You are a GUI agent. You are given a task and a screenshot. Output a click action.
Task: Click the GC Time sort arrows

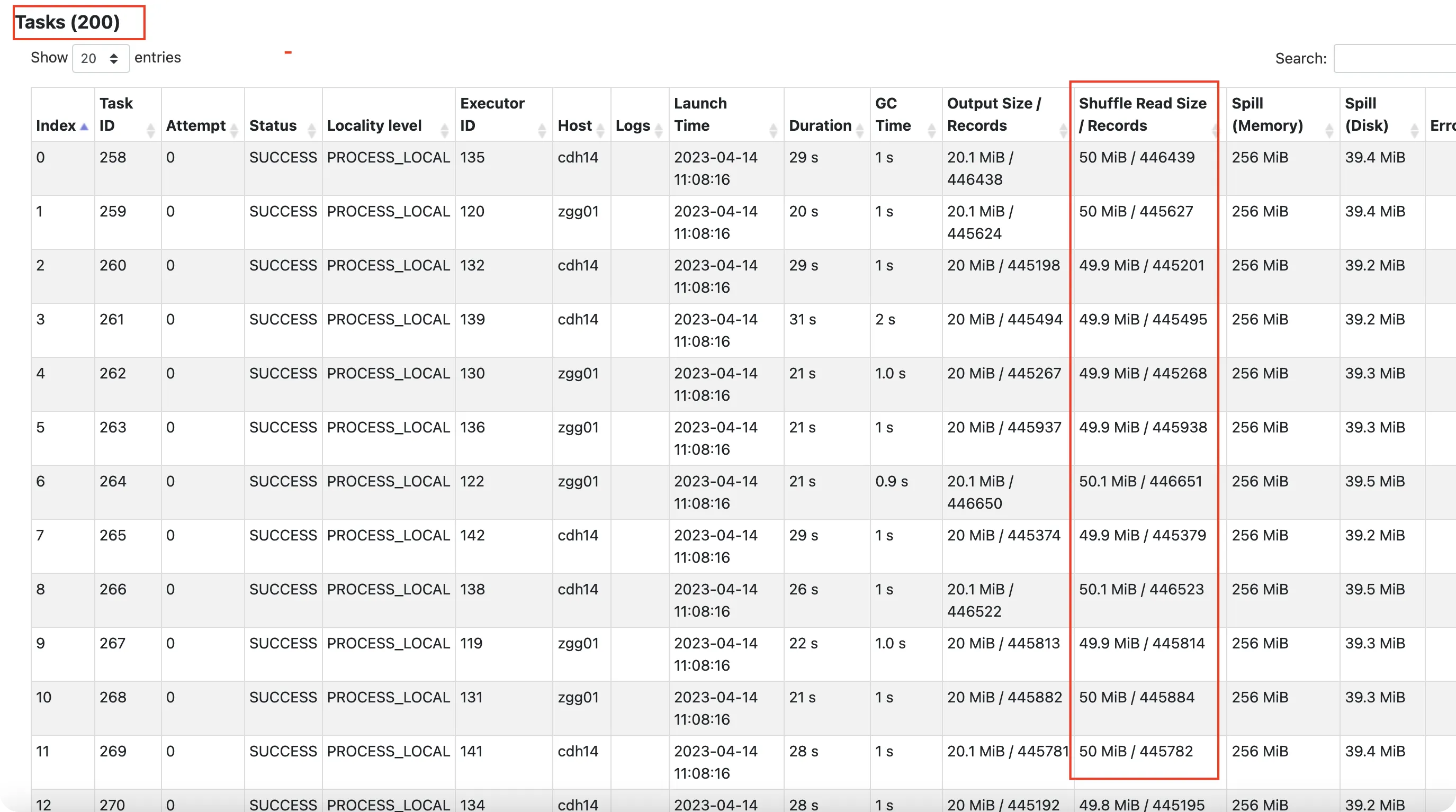click(931, 130)
